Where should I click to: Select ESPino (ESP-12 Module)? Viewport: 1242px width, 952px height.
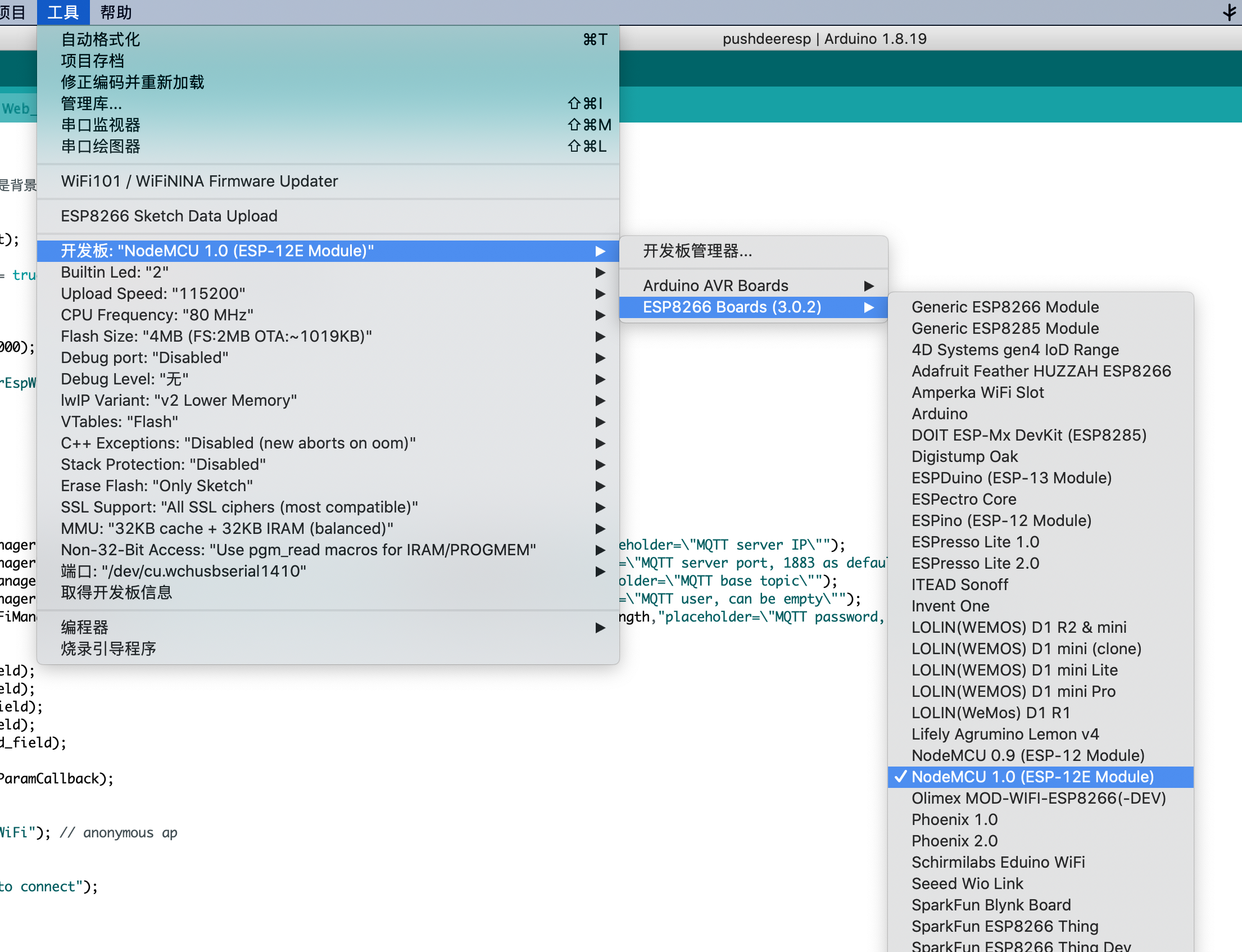click(x=1041, y=521)
